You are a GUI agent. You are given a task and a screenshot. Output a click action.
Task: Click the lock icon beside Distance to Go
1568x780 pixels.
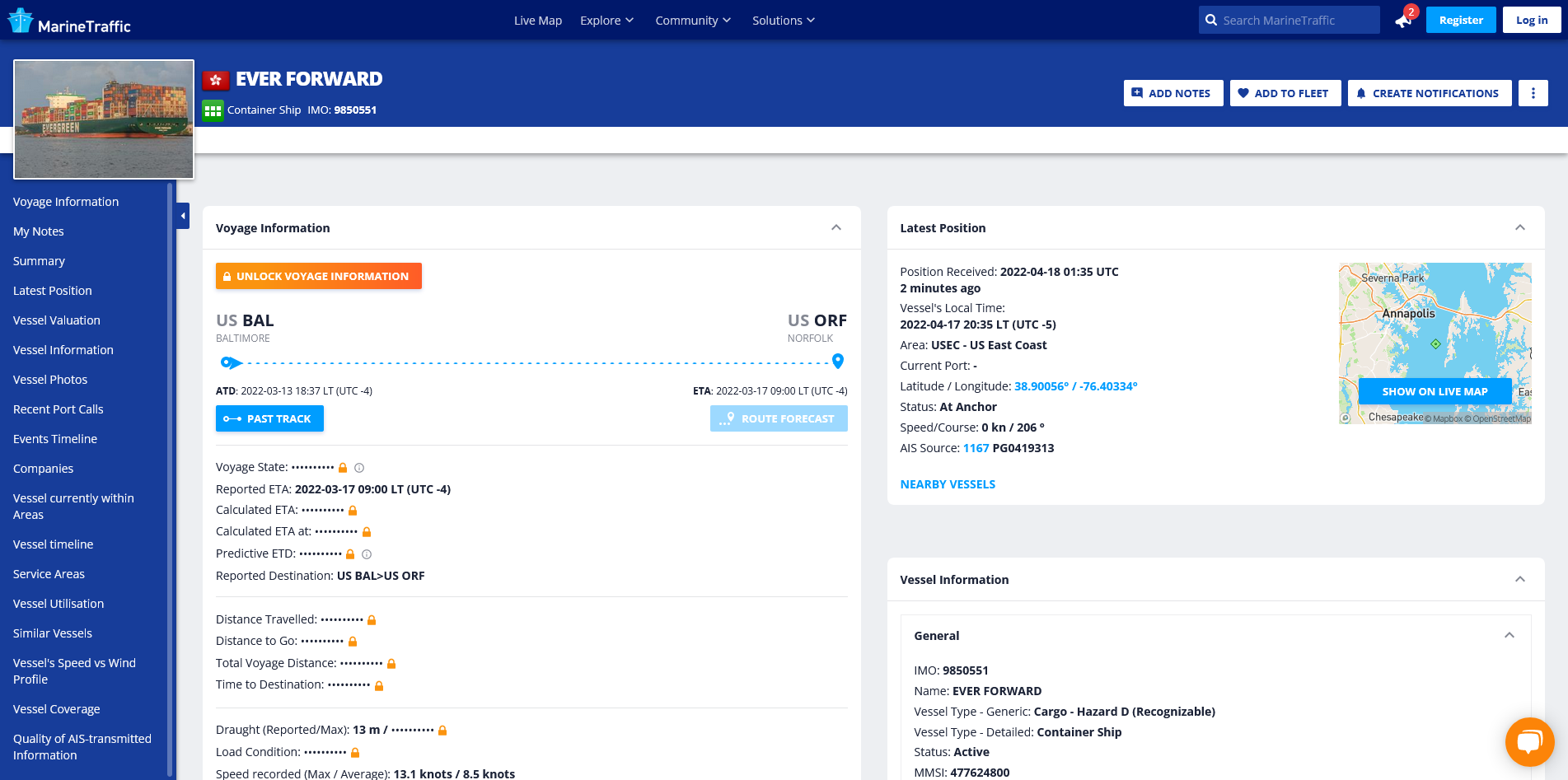pyautogui.click(x=353, y=642)
